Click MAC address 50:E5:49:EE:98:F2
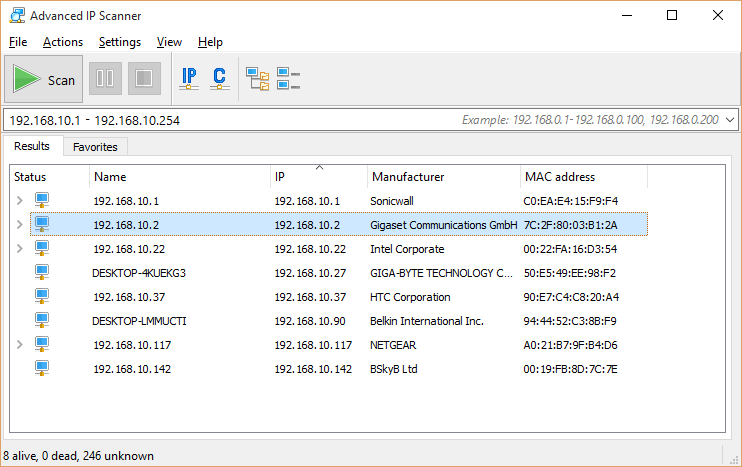This screenshot has height=467, width=742. coord(570,273)
